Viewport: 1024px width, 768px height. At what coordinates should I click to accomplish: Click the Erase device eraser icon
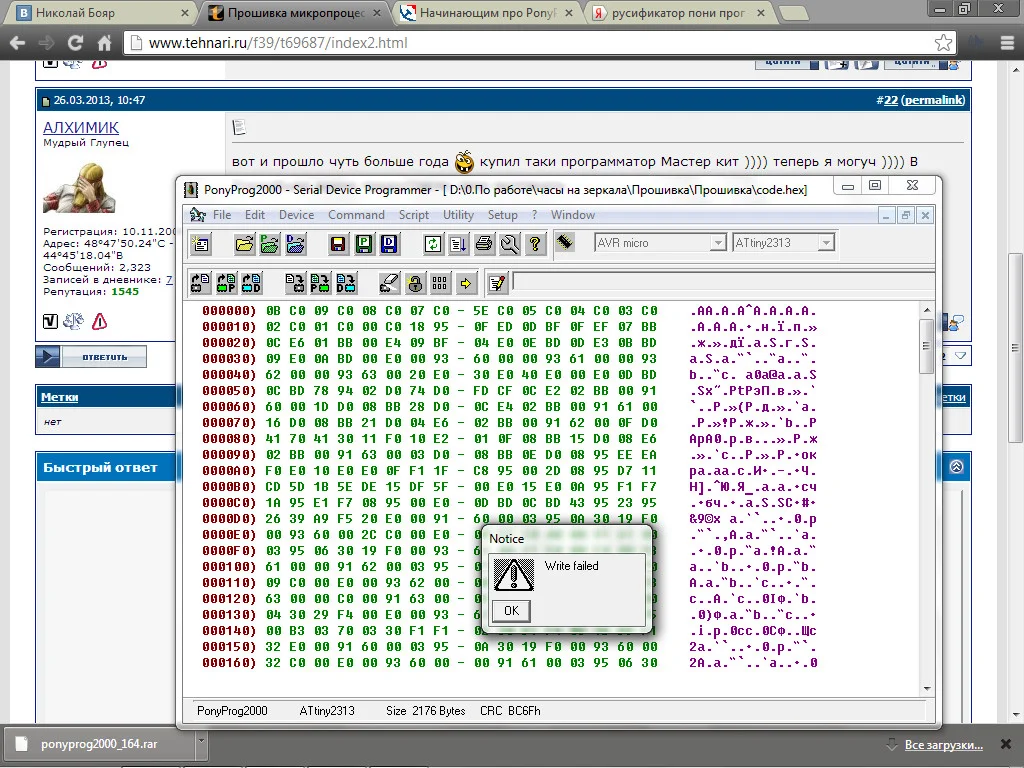[389, 283]
